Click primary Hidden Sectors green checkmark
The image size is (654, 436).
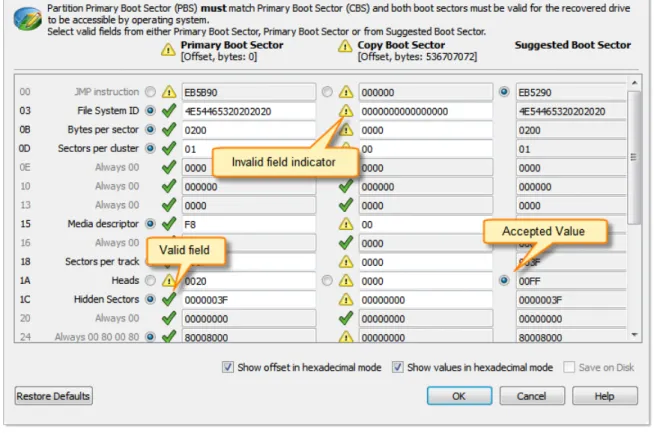[169, 299]
